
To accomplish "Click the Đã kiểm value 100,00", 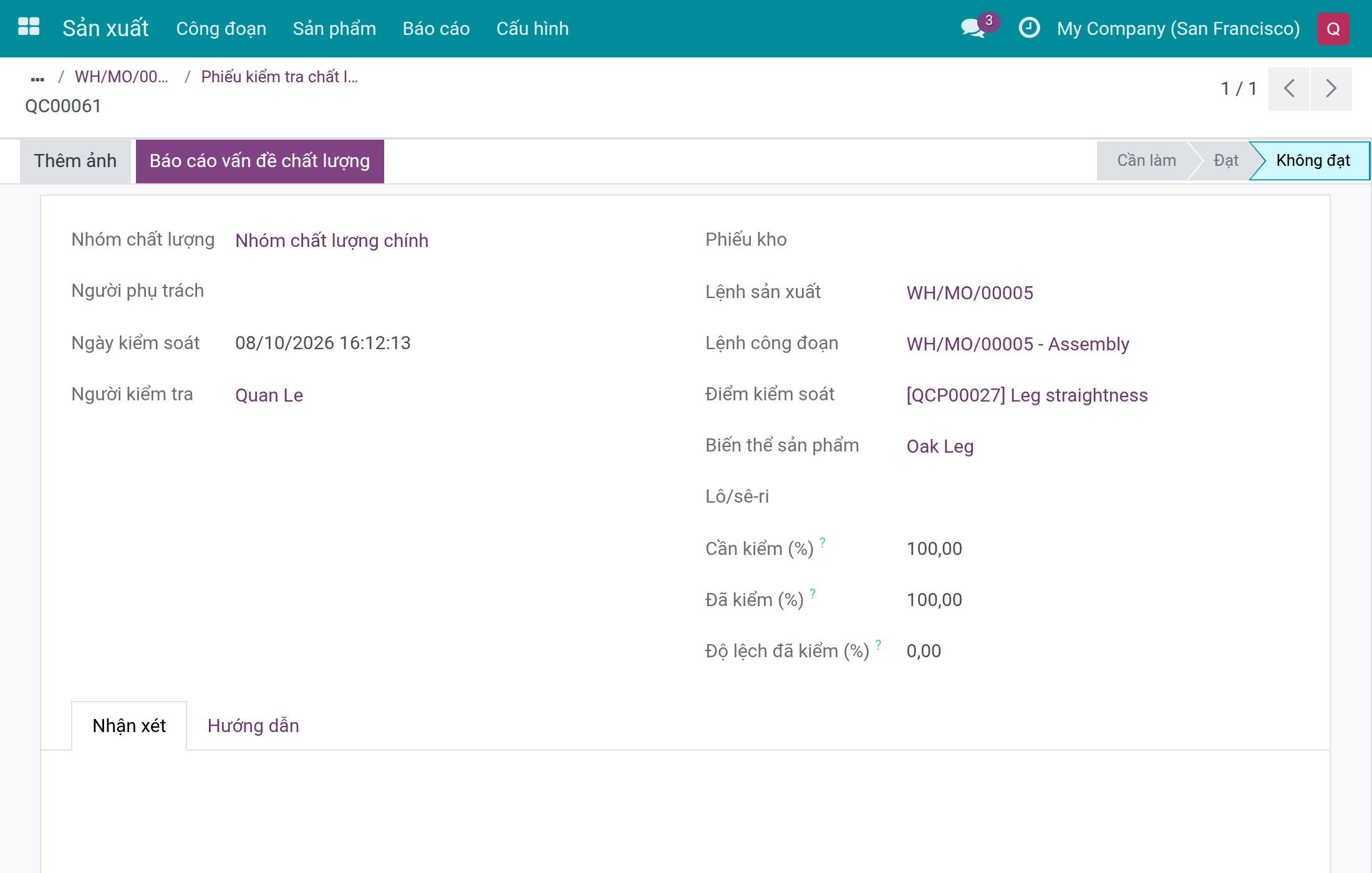I will 934,600.
